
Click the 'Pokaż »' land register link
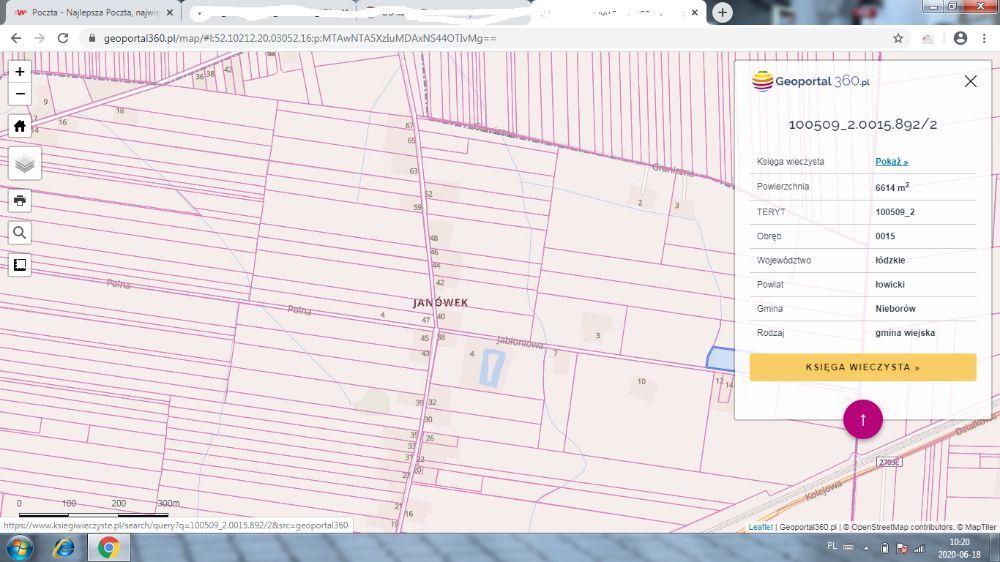891,161
